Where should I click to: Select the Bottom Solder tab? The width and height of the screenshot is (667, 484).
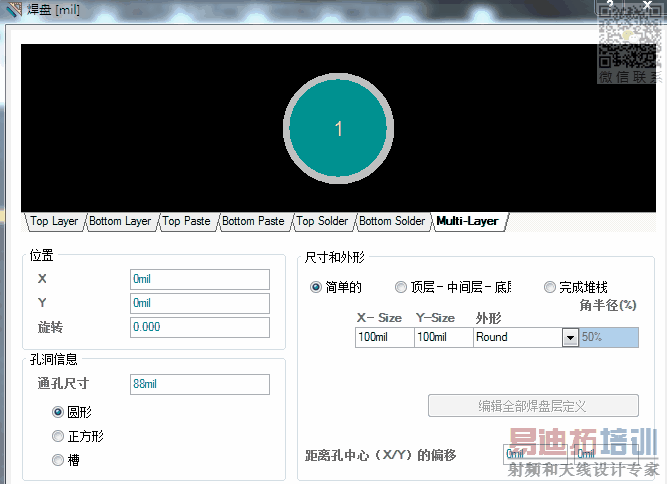392,222
